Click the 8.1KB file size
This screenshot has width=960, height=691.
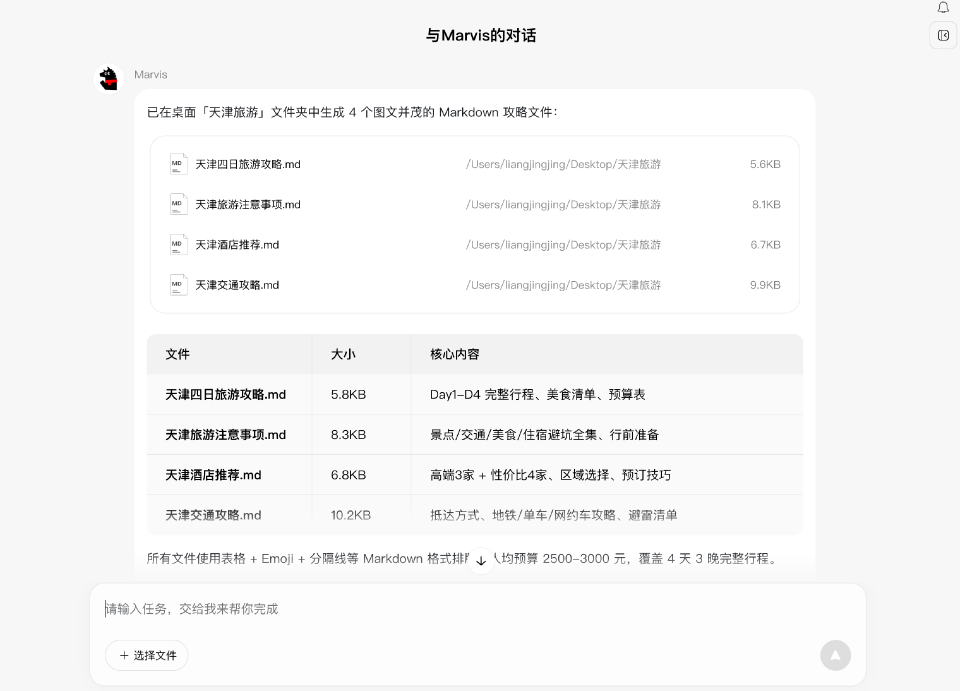[x=767, y=204]
